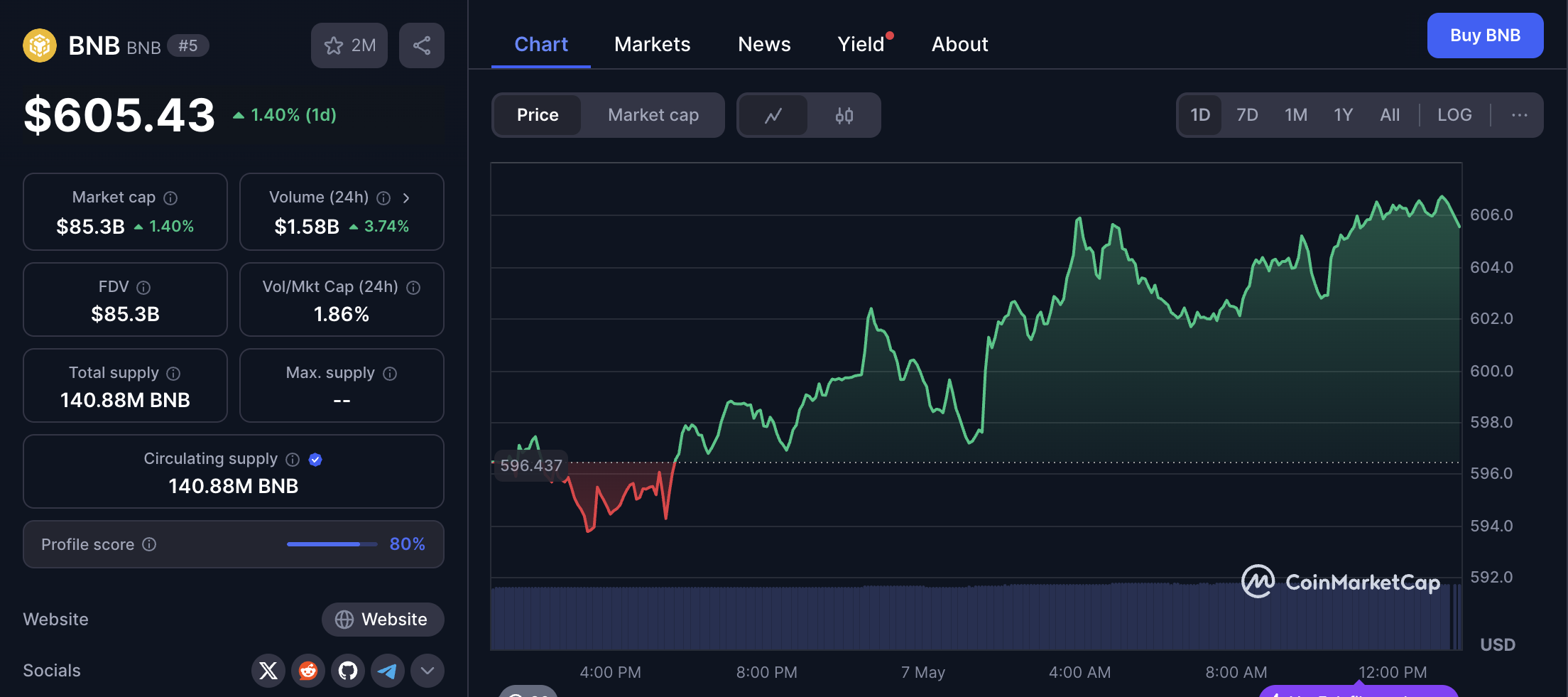Click Total supply info icon
This screenshot has height=697, width=1568.
tap(173, 374)
